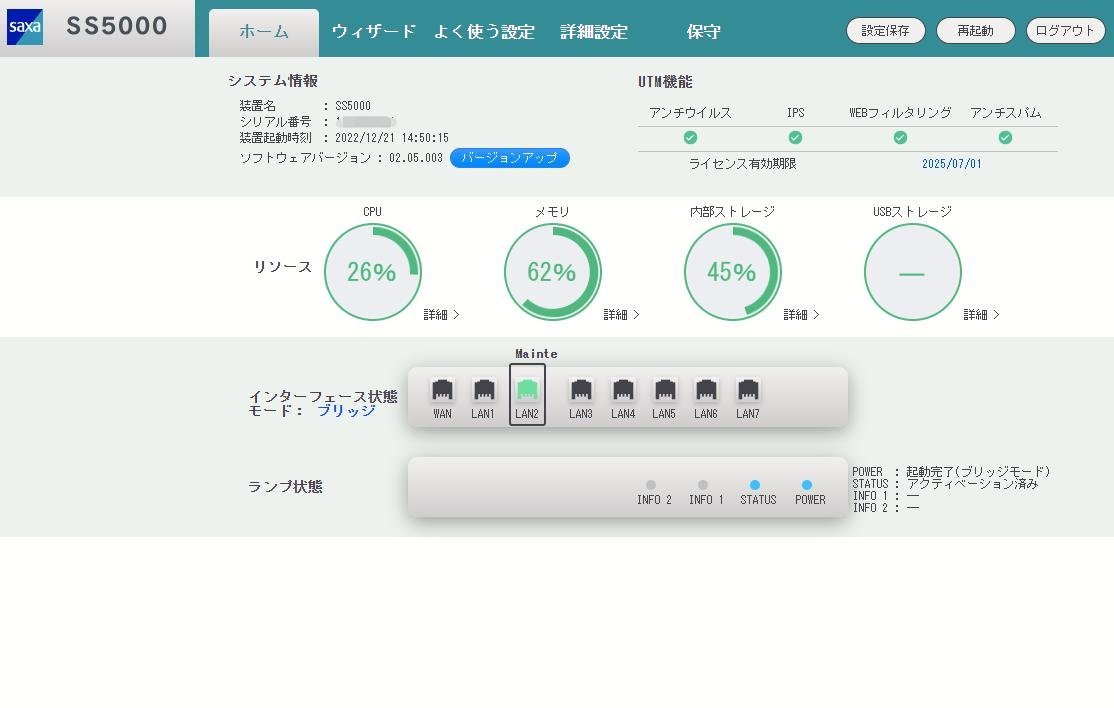Click the USBストレージ empty gauge
Screen dimensions: 1114x708
[x=912, y=272]
